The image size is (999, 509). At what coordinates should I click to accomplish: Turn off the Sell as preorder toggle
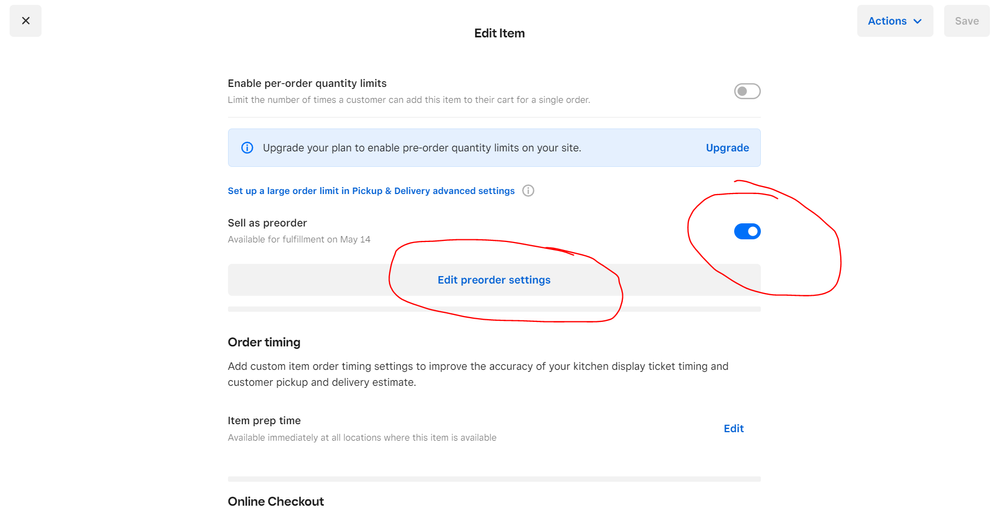(x=747, y=231)
